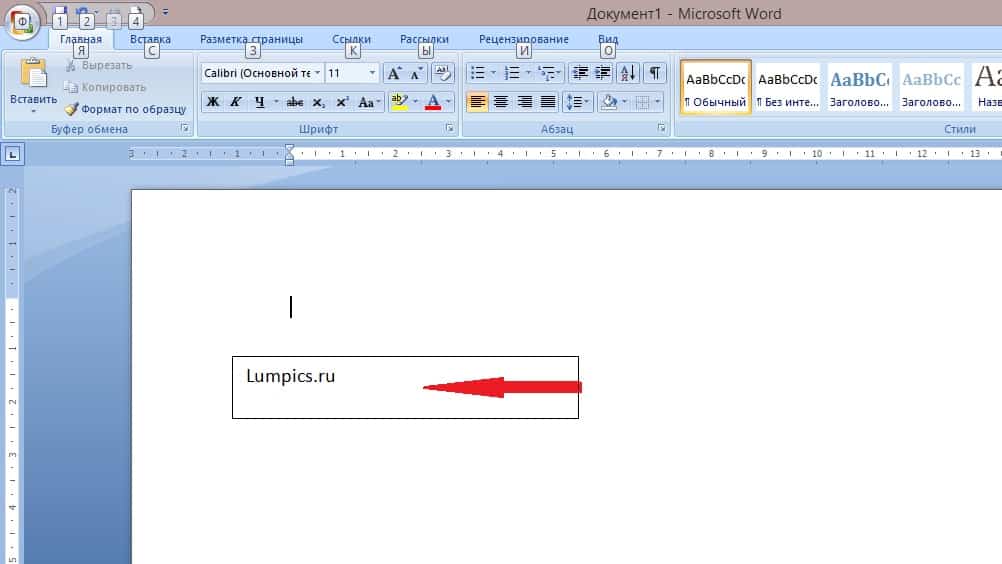The image size is (1002, 564).
Task: Center-align the paragraph text
Action: point(501,102)
